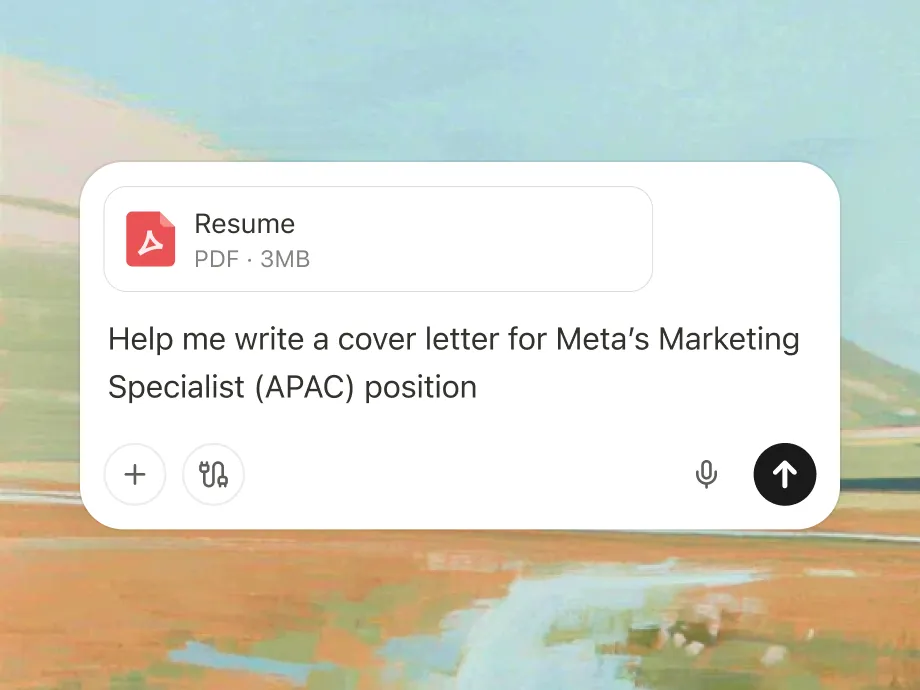Click the red PDF file icon

[151, 239]
